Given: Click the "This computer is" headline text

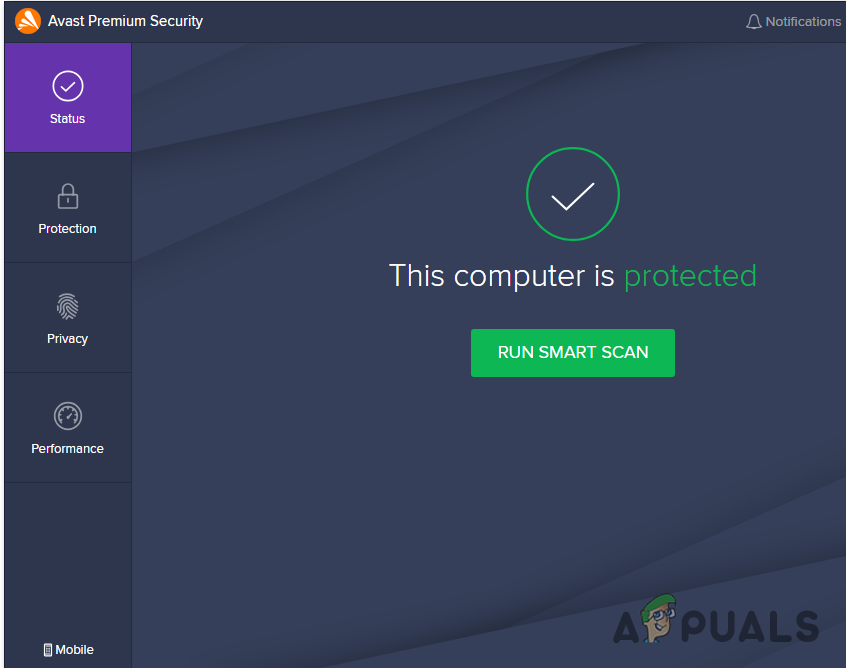Looking at the screenshot, I should tap(502, 276).
